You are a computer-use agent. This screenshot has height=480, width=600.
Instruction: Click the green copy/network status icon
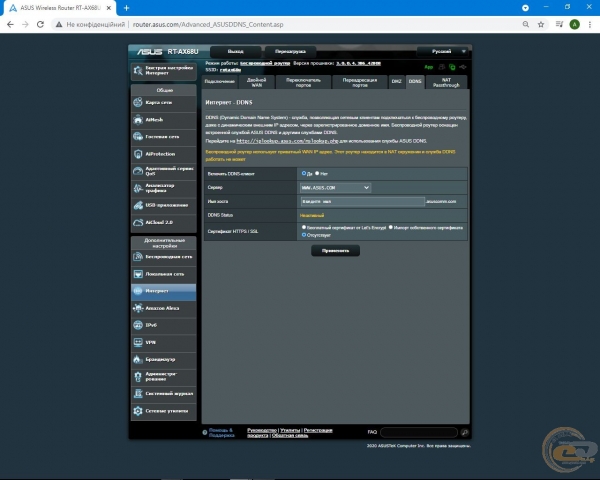452,67
